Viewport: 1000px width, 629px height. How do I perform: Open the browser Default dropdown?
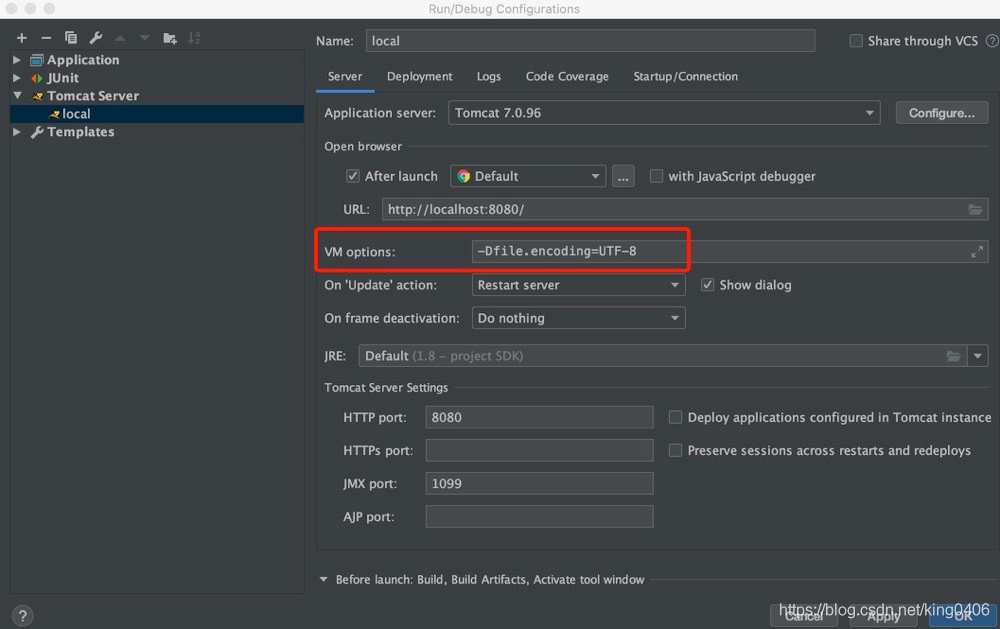[528, 176]
